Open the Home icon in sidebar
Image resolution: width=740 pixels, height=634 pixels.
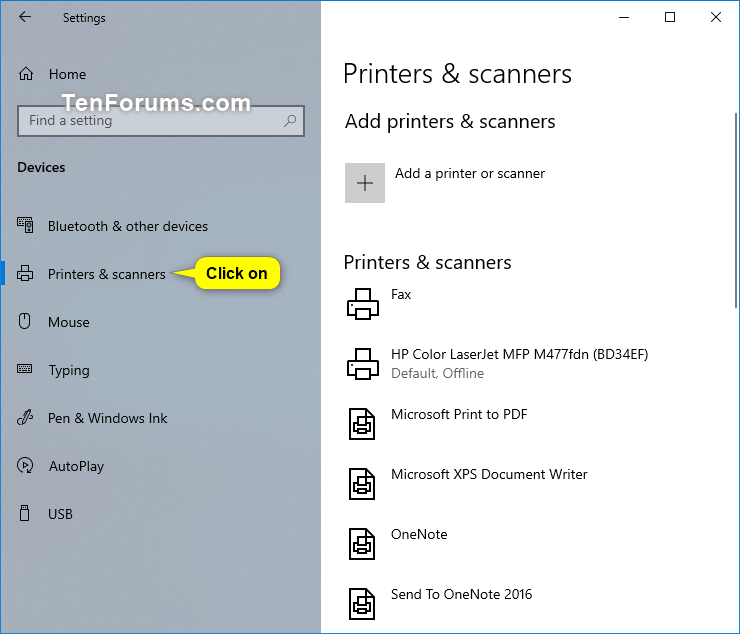(26, 74)
